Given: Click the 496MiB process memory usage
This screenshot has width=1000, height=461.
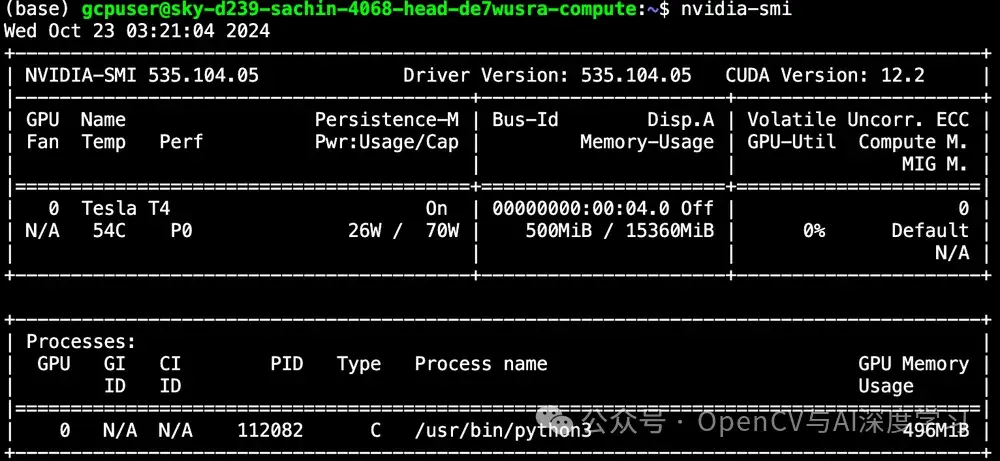Looking at the screenshot, I should point(936,430).
